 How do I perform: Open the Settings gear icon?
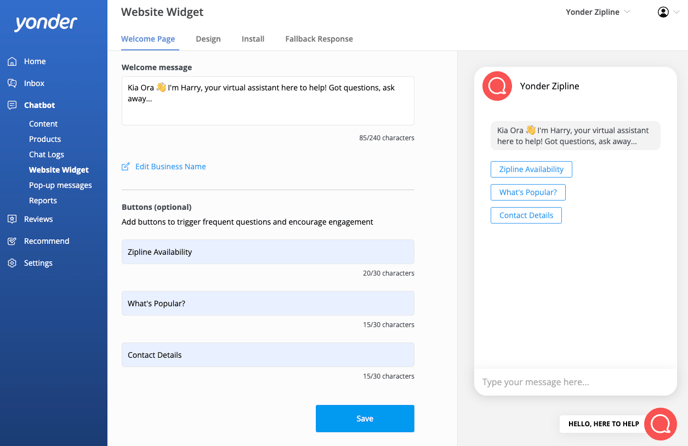point(12,263)
